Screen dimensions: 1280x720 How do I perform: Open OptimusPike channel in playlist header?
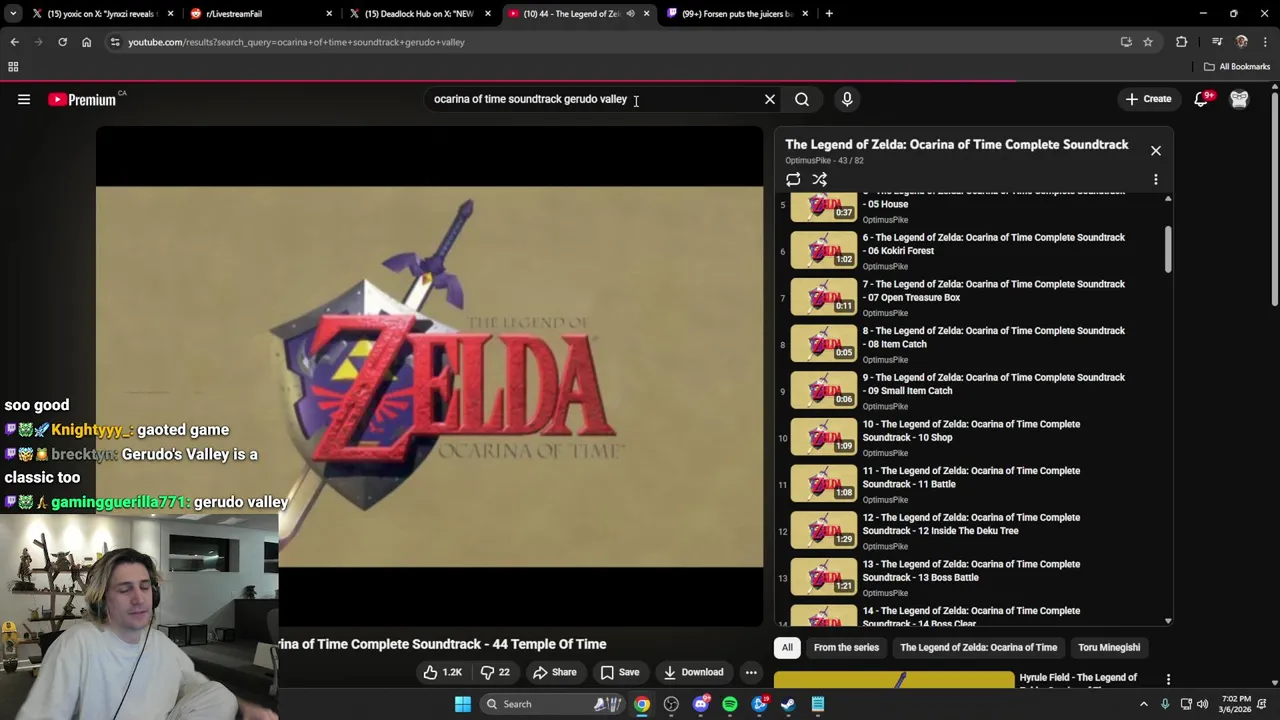pyautogui.click(x=808, y=160)
